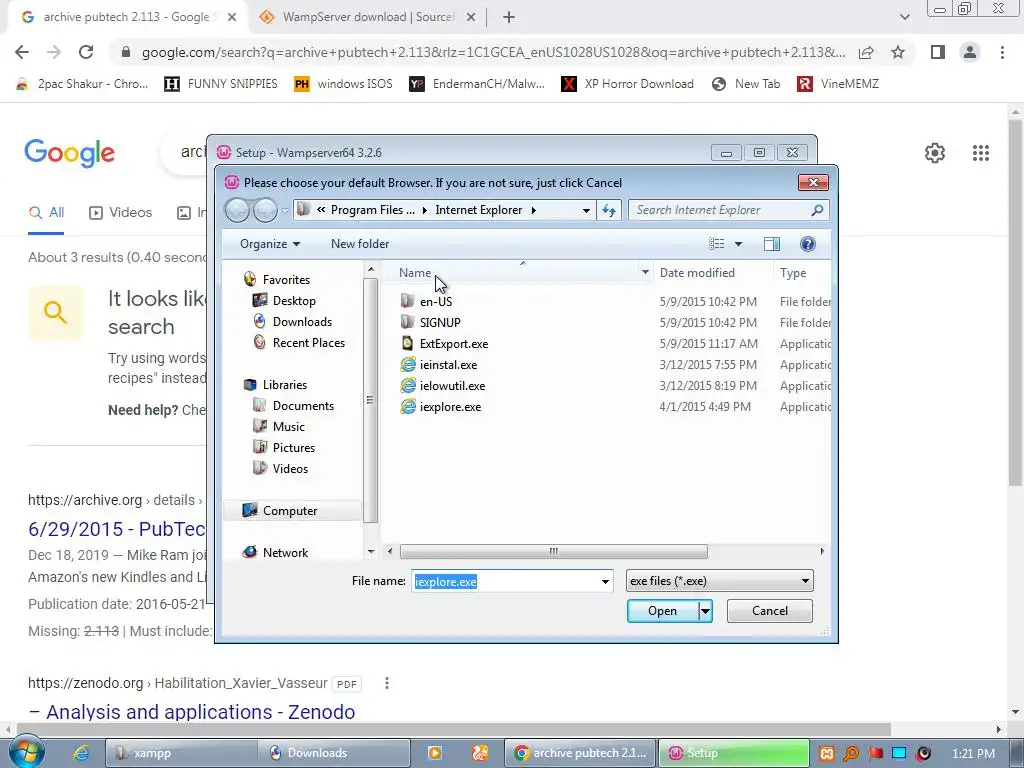The height and width of the screenshot is (768, 1024).
Task: Open the change view options arrow
Action: (738, 244)
